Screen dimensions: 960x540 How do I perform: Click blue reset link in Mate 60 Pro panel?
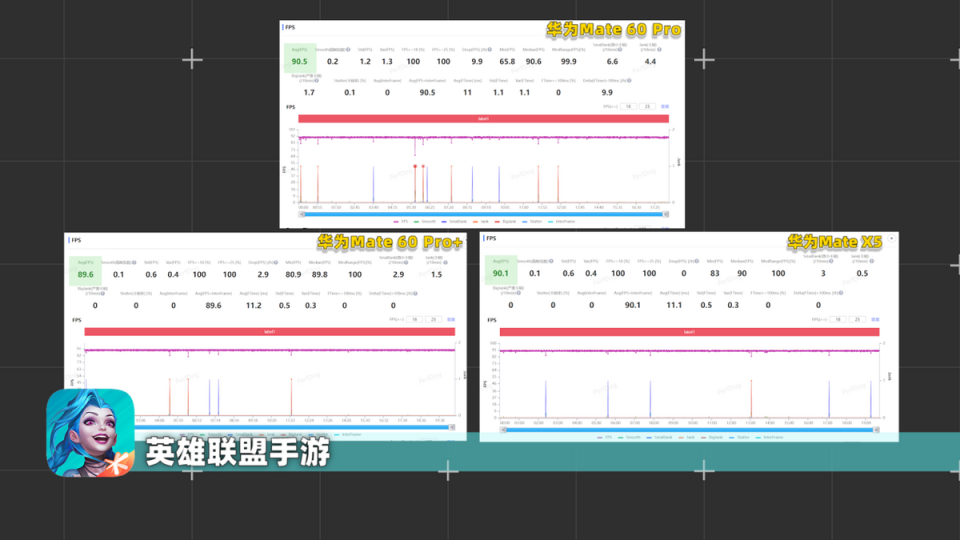click(665, 107)
